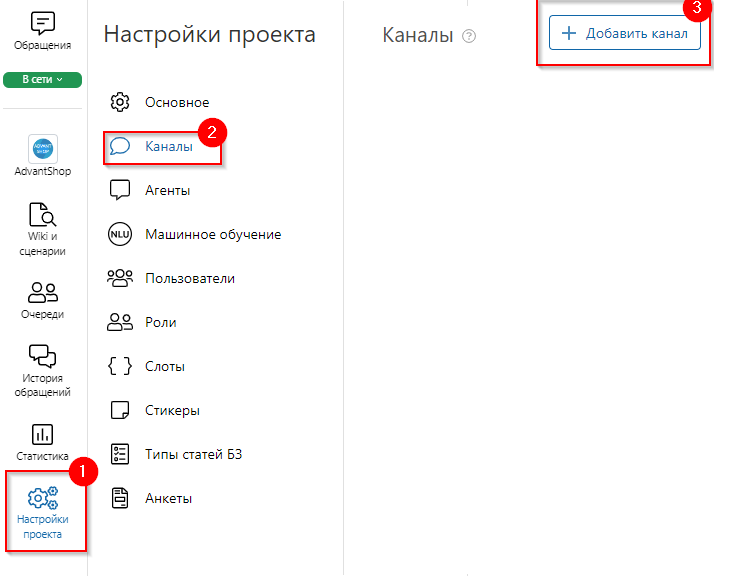Viewport: 740px width, 576px height.
Task: Open the Каналы menu item
Action: tap(168, 146)
